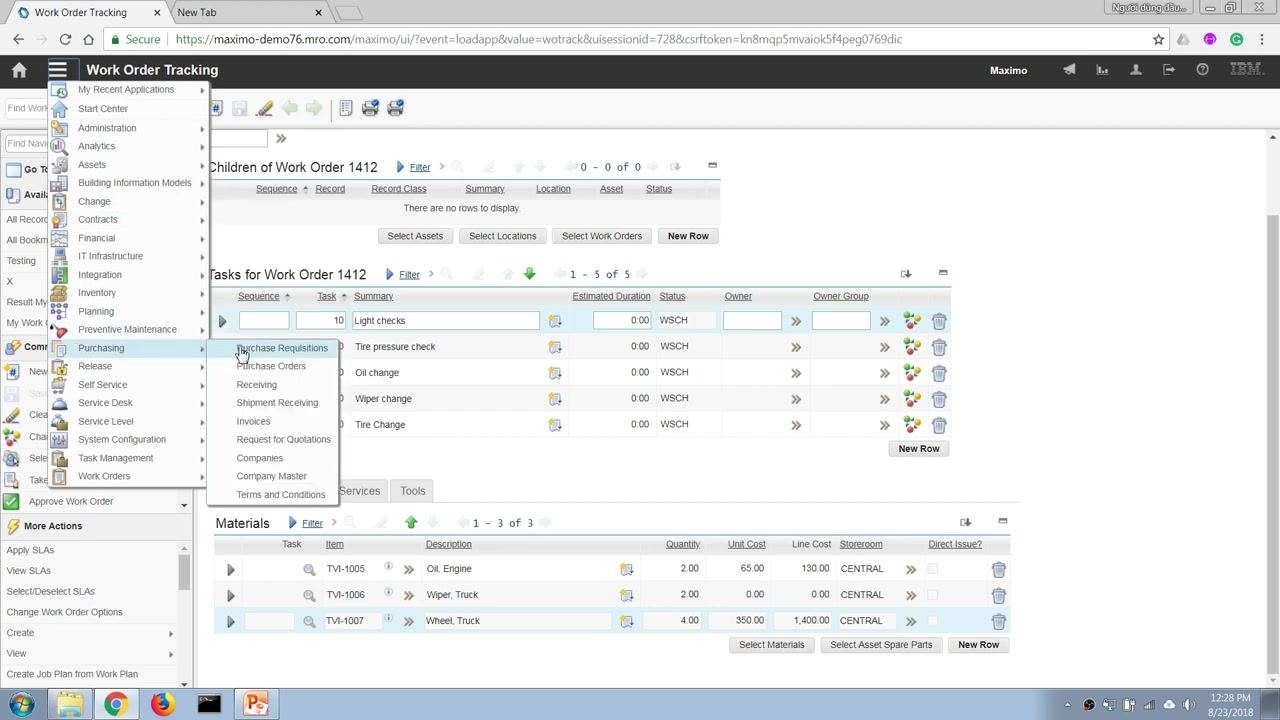Select Purchase Orders from Purchasing submenu

pos(271,366)
